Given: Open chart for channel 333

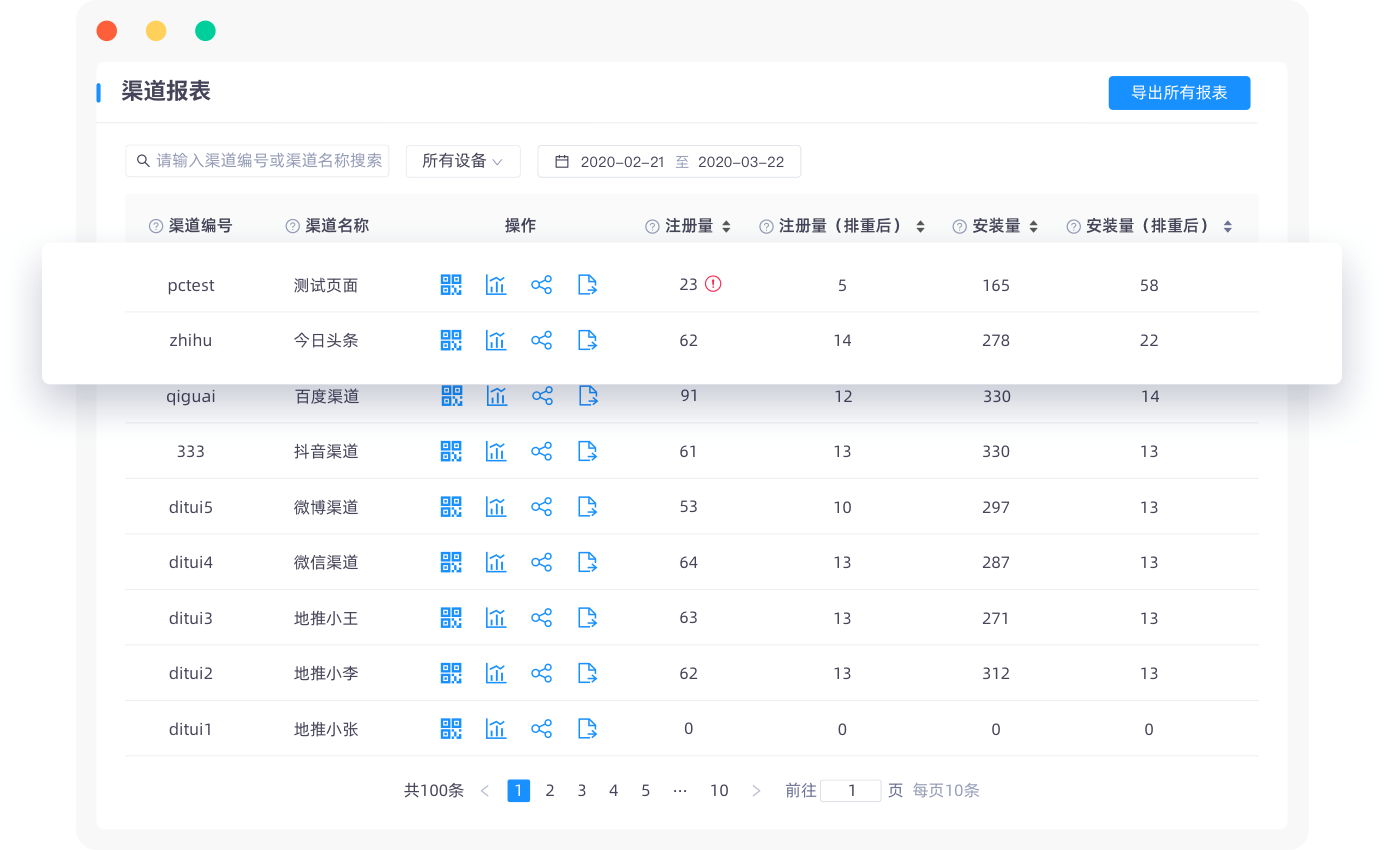Looking at the screenshot, I should pos(496,451).
